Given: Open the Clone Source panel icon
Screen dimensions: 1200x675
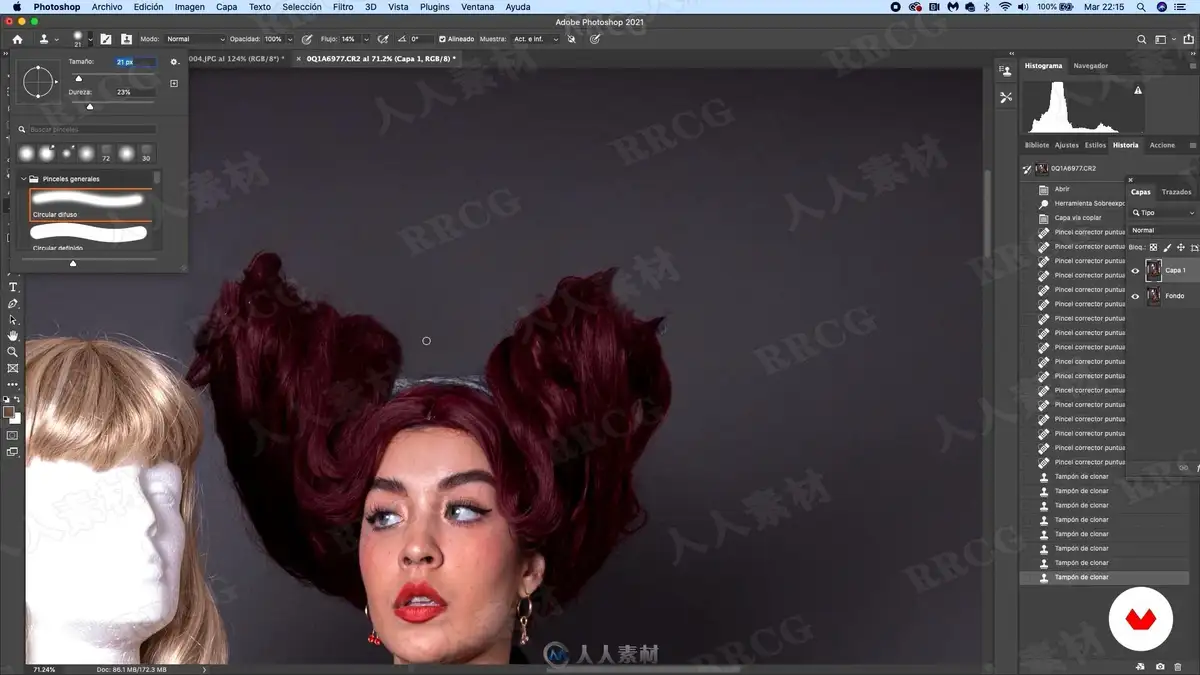Looking at the screenshot, I should tap(126, 39).
